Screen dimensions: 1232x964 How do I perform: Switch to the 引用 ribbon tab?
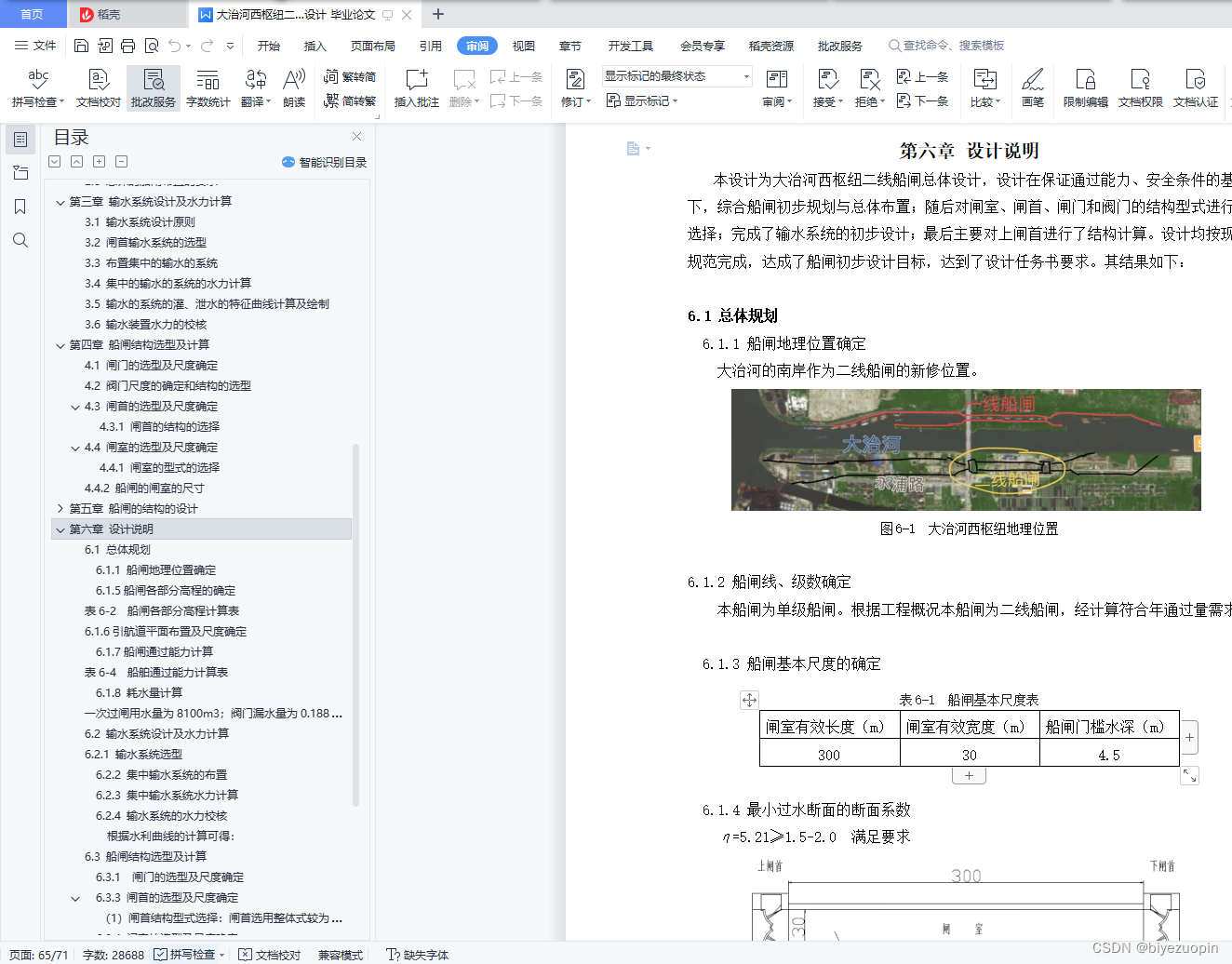430,46
